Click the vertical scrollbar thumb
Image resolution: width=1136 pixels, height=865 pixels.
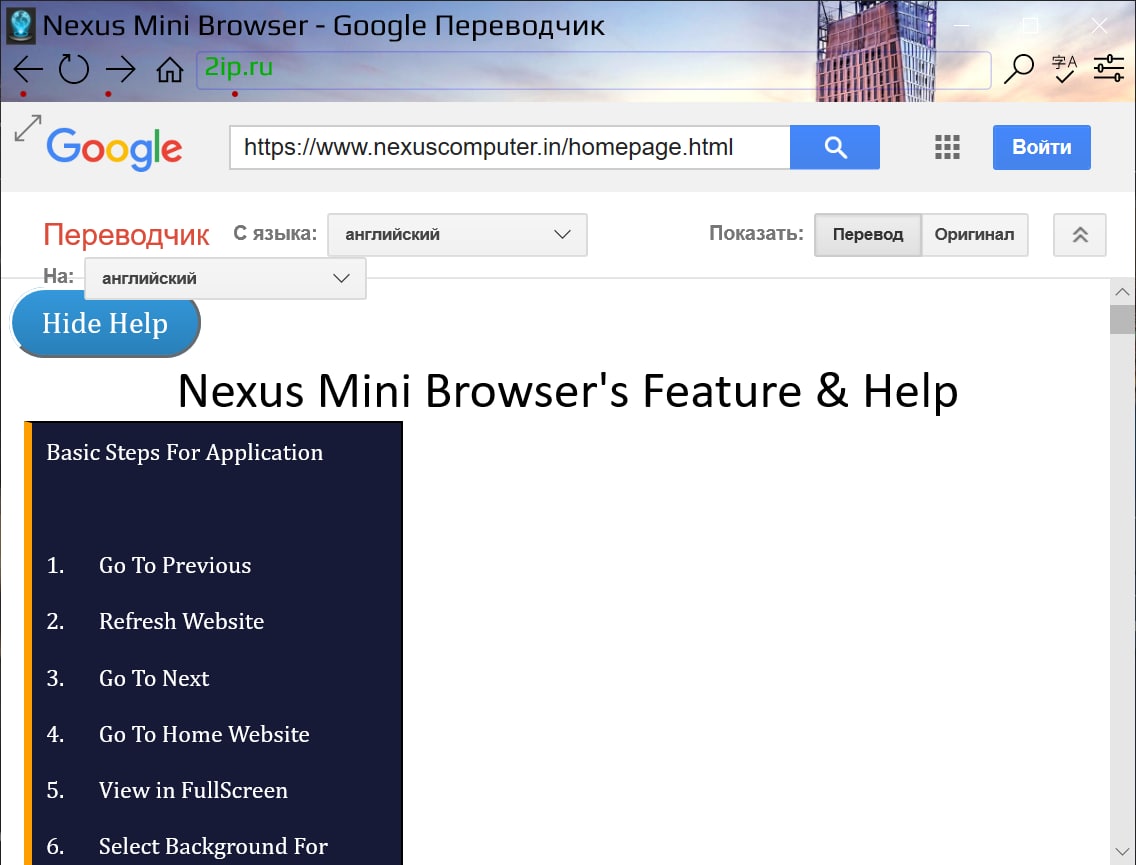tap(1122, 319)
